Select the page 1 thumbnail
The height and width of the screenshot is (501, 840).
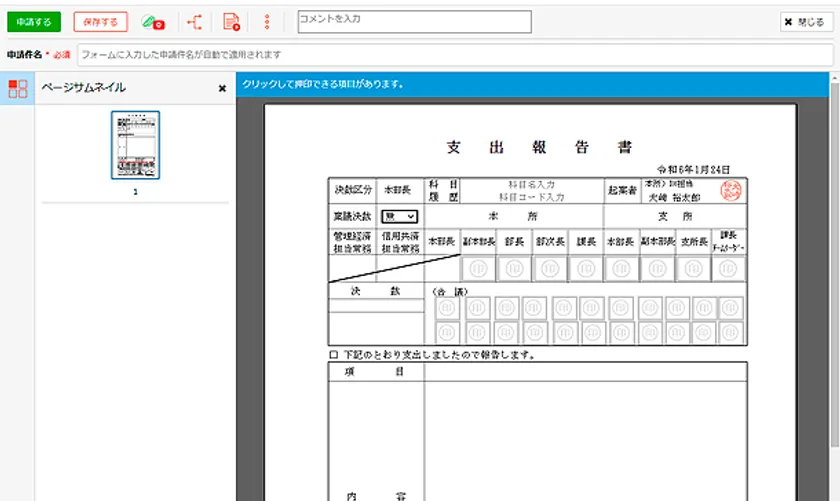click(135, 145)
